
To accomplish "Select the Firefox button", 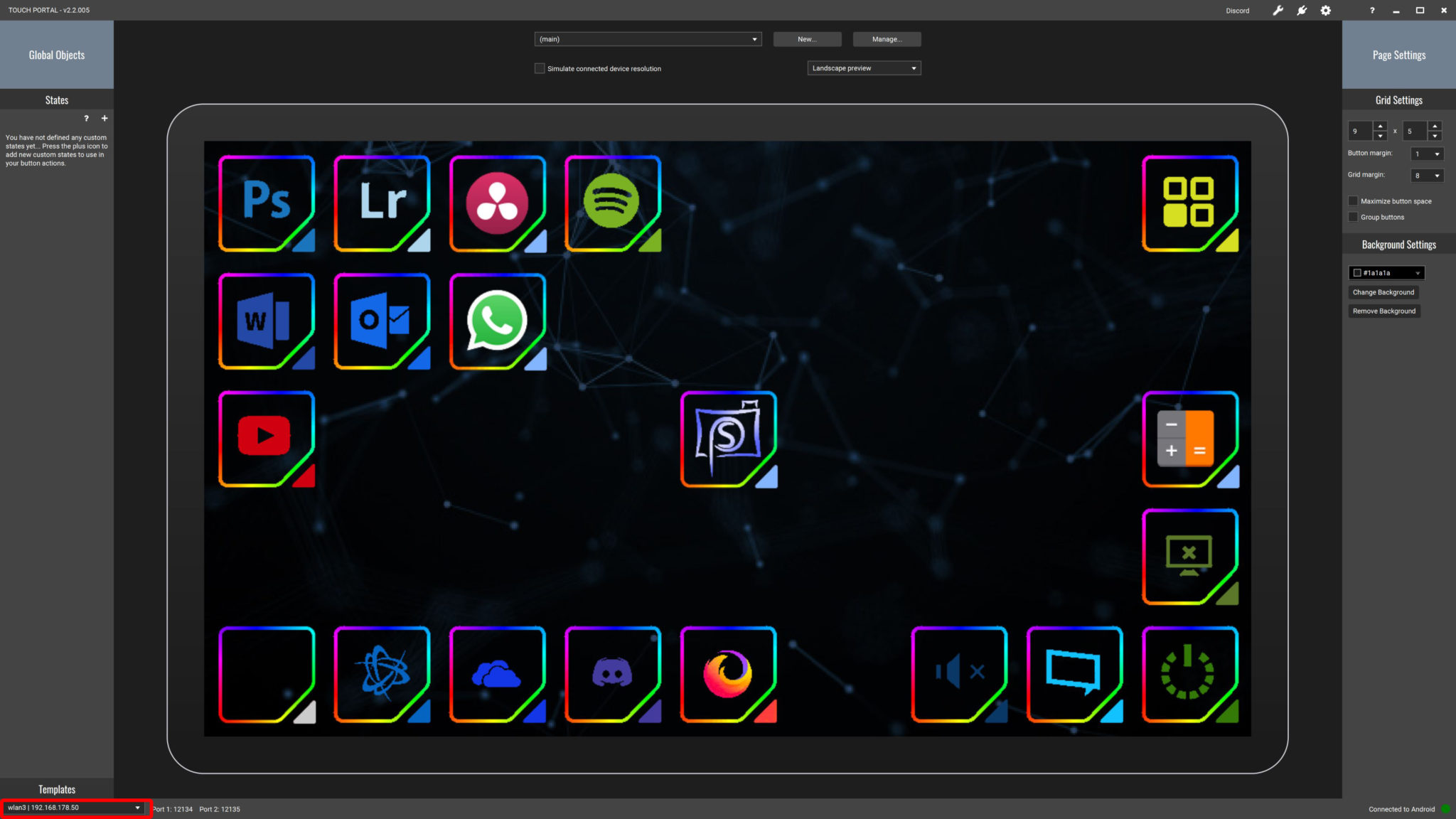I will (729, 675).
